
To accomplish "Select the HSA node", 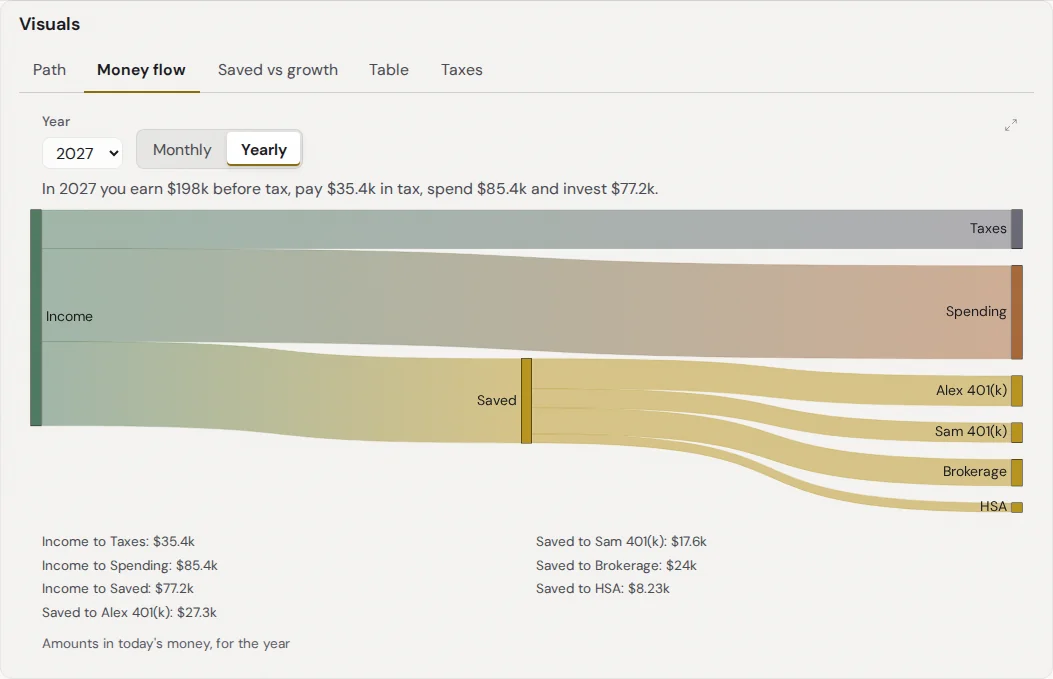I will pyautogui.click(x=1017, y=507).
